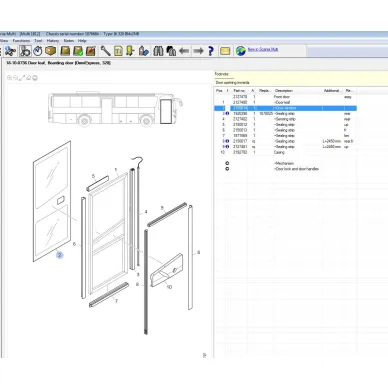Open the blue question mark help
Screen dimensions: 388x388
[x=211, y=51]
